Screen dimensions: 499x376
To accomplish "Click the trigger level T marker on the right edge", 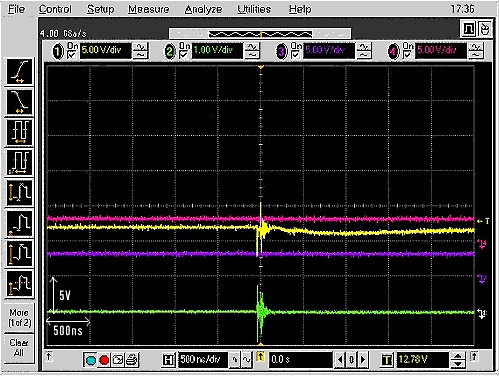I will [x=483, y=221].
